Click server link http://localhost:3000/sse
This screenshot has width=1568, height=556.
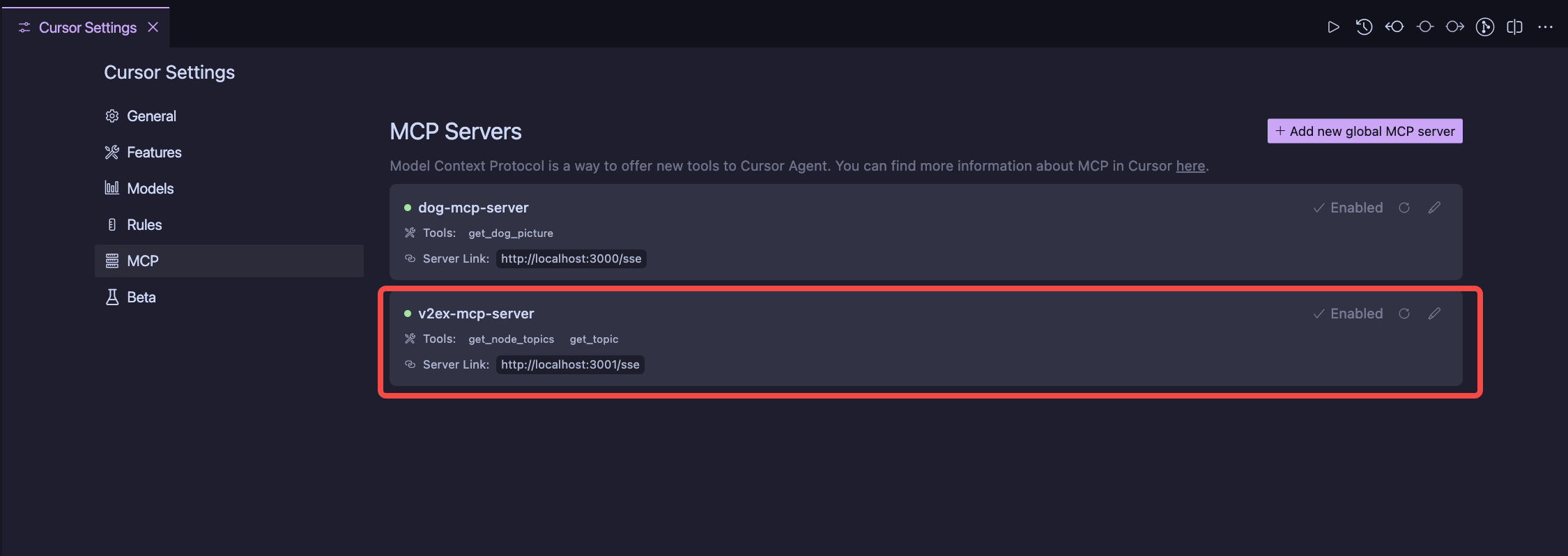(x=571, y=259)
